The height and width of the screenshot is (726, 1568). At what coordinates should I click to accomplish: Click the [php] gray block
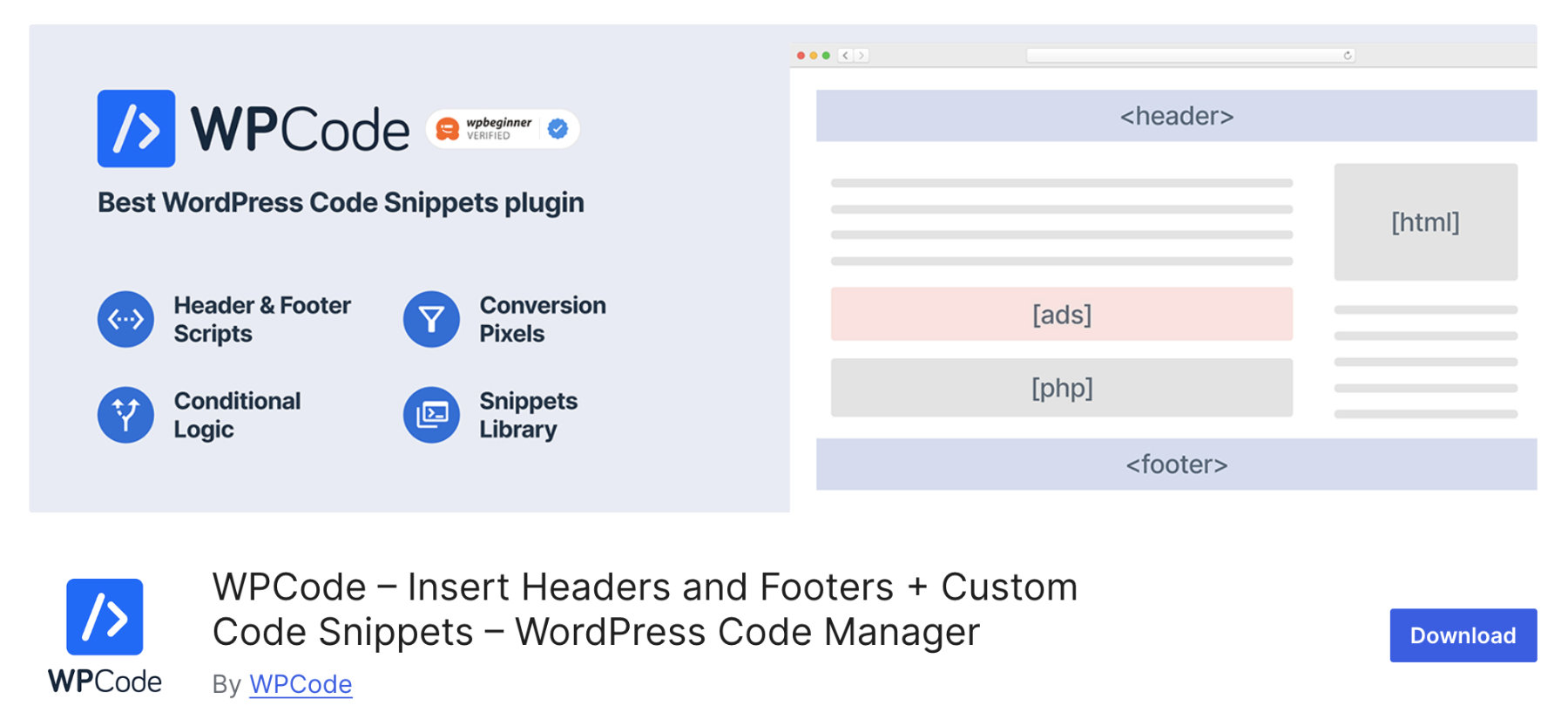[x=1062, y=388]
